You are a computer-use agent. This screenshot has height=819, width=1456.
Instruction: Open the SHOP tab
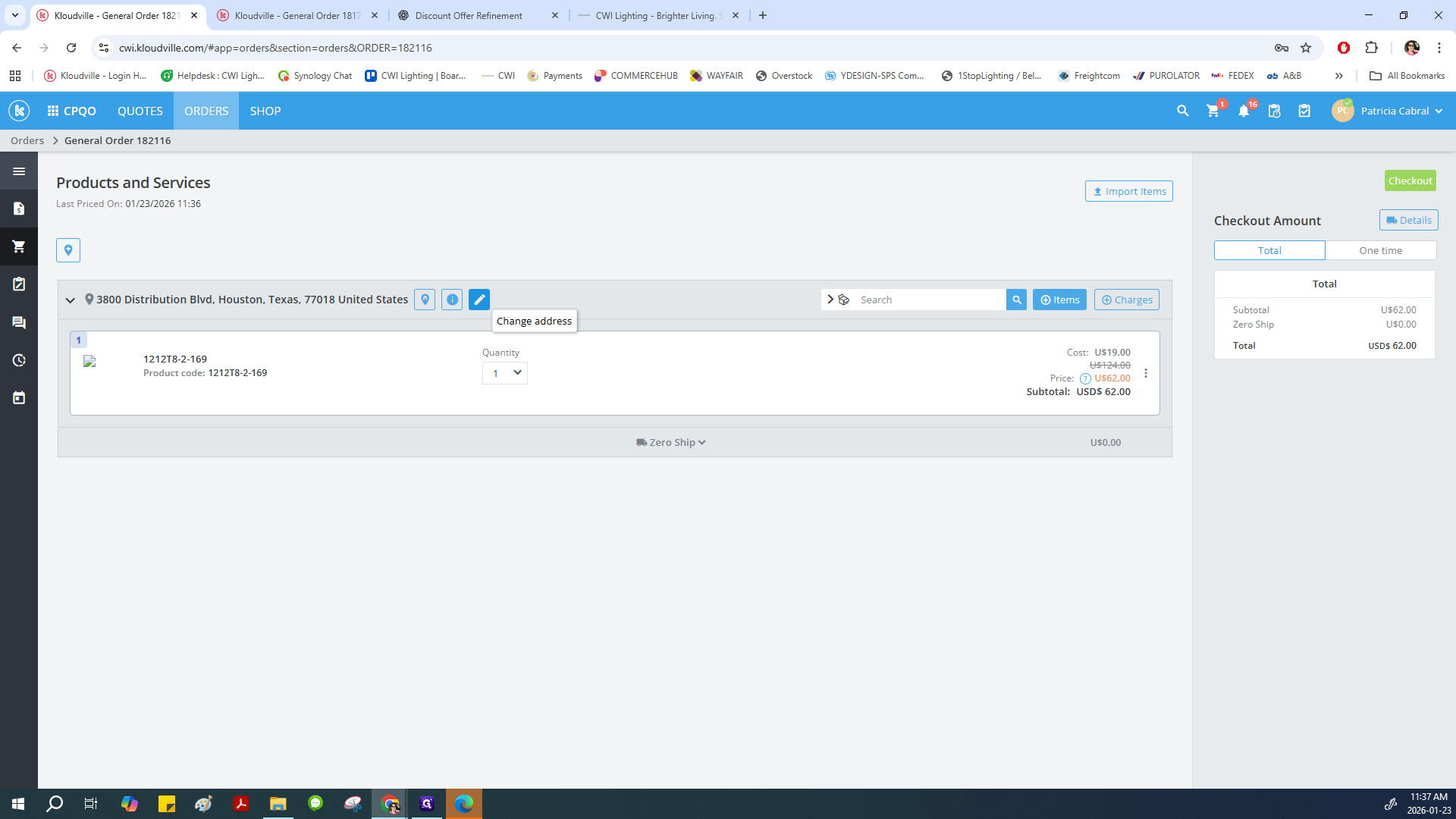pos(265,111)
